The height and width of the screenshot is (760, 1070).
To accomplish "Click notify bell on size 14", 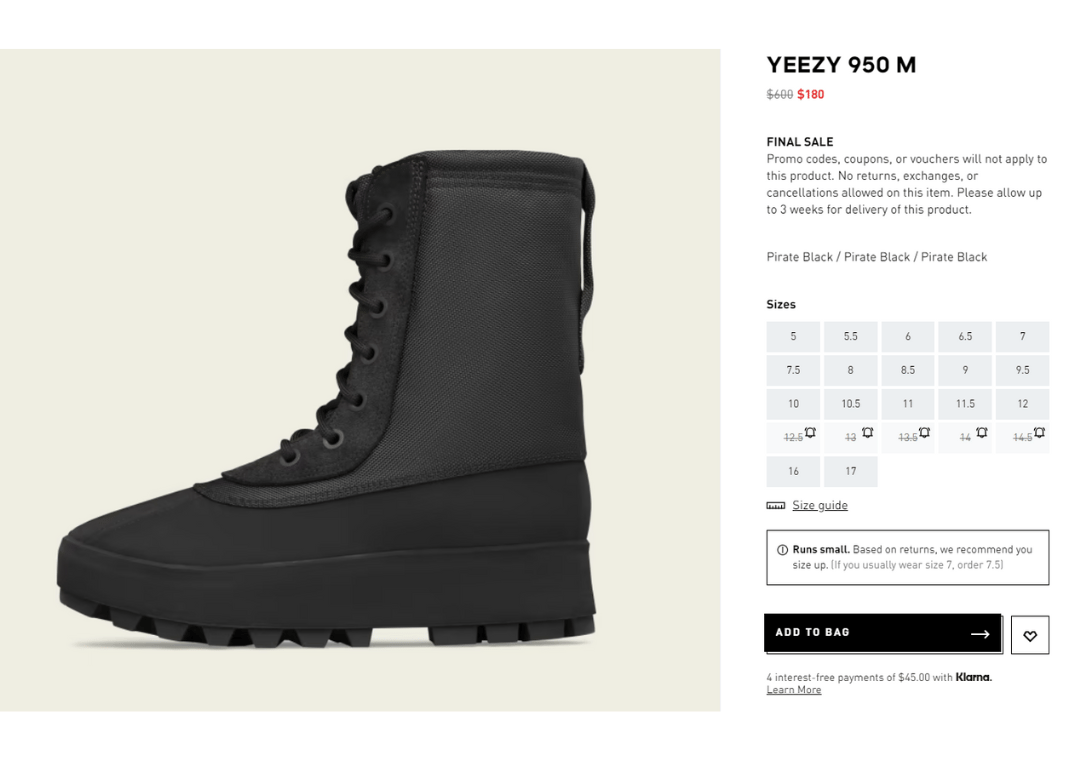I will click(x=982, y=433).
